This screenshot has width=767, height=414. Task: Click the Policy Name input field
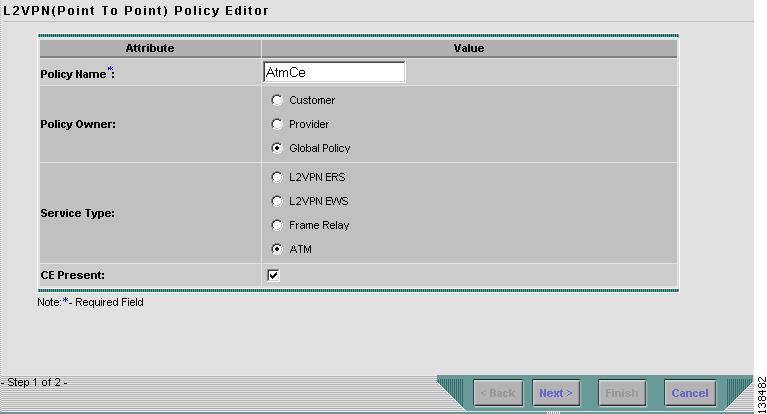pyautogui.click(x=334, y=72)
